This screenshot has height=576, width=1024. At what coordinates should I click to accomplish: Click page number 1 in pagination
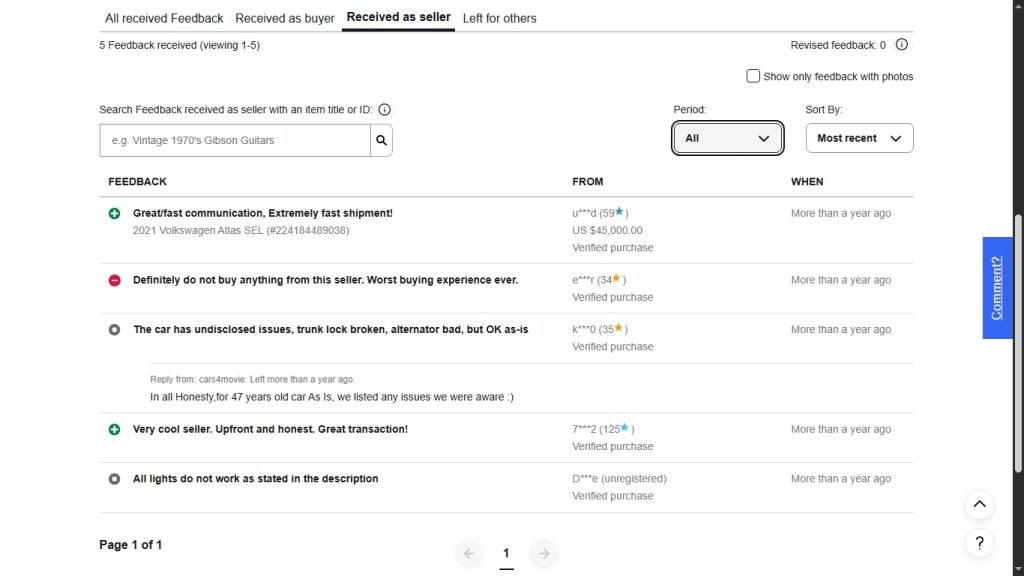(506, 553)
